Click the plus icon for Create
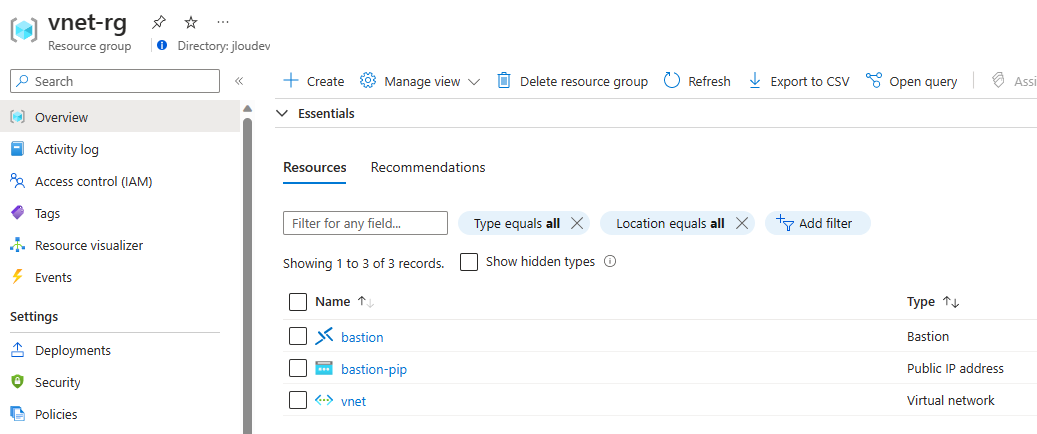This screenshot has height=434, width=1037. (291, 81)
